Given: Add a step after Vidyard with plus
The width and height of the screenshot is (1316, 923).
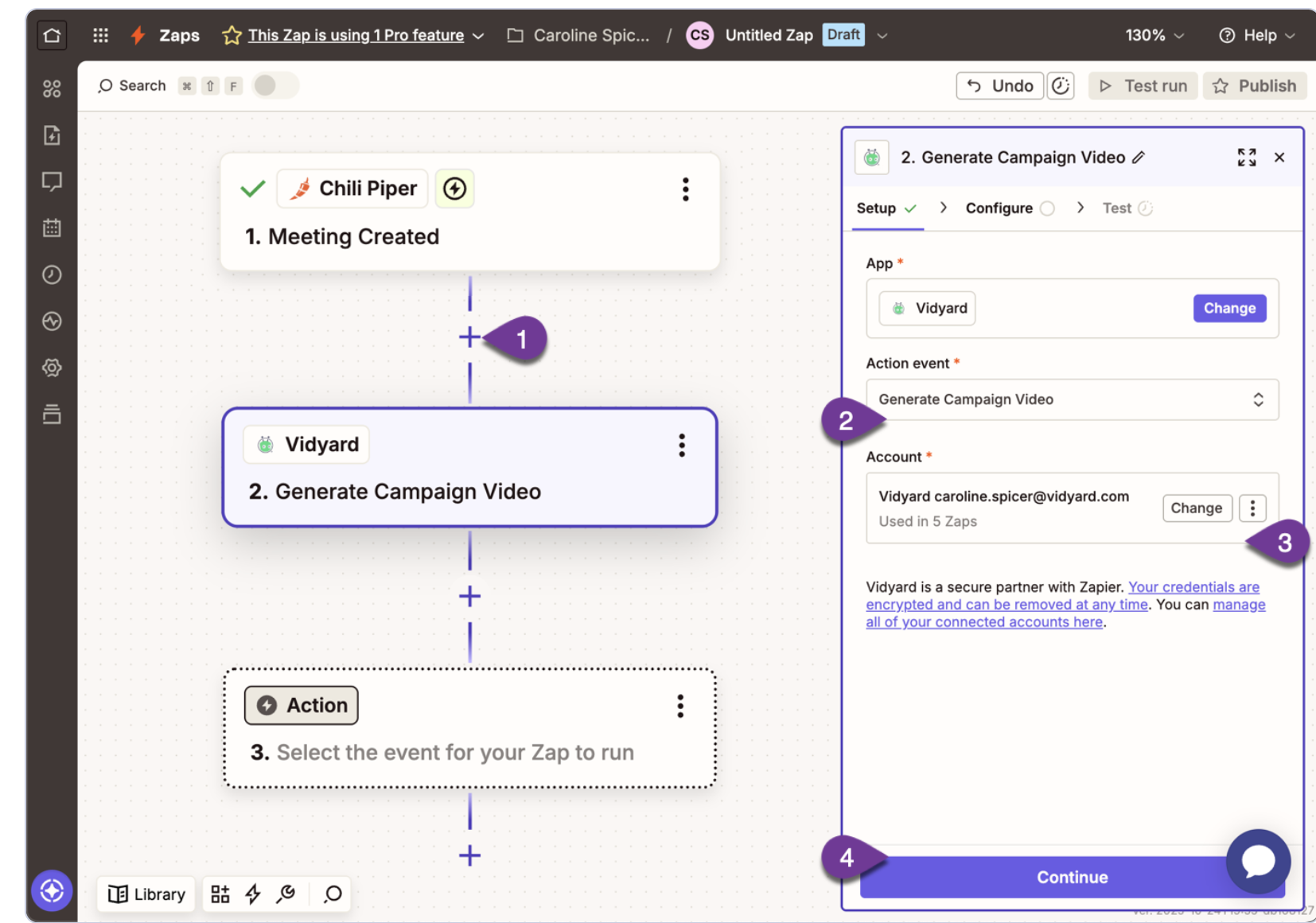Looking at the screenshot, I should click(469, 596).
